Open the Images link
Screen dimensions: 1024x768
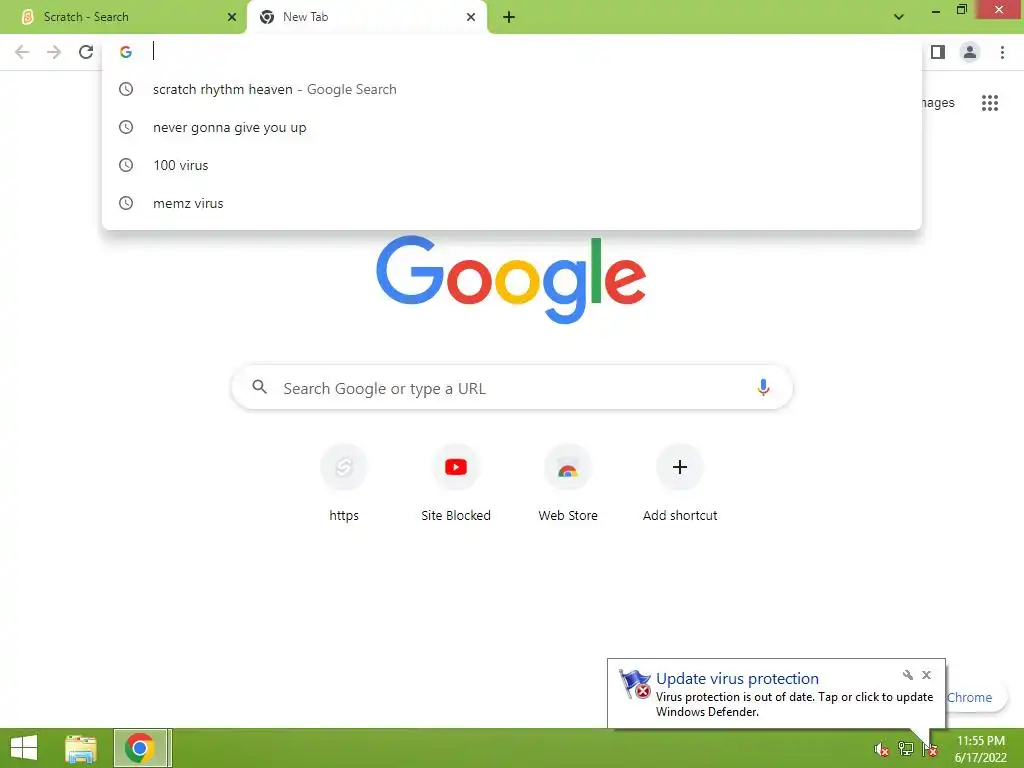click(938, 103)
